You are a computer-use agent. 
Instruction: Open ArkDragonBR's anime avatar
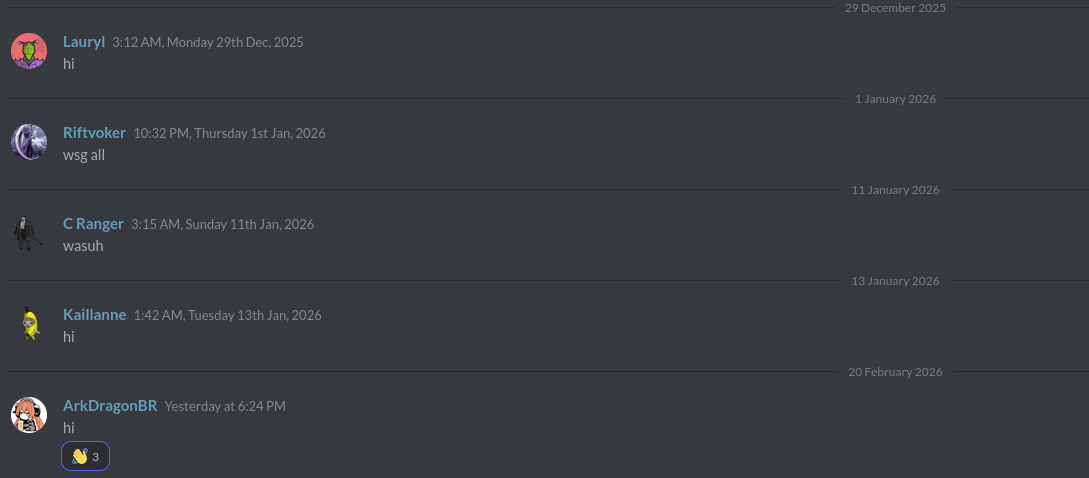point(29,415)
